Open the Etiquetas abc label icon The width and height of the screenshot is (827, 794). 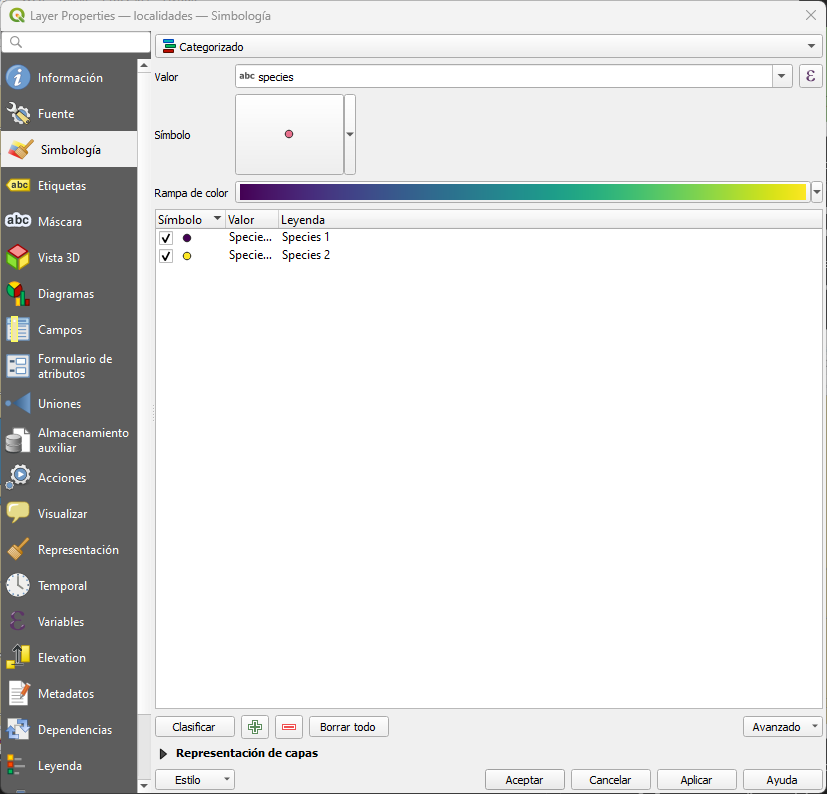(x=18, y=185)
